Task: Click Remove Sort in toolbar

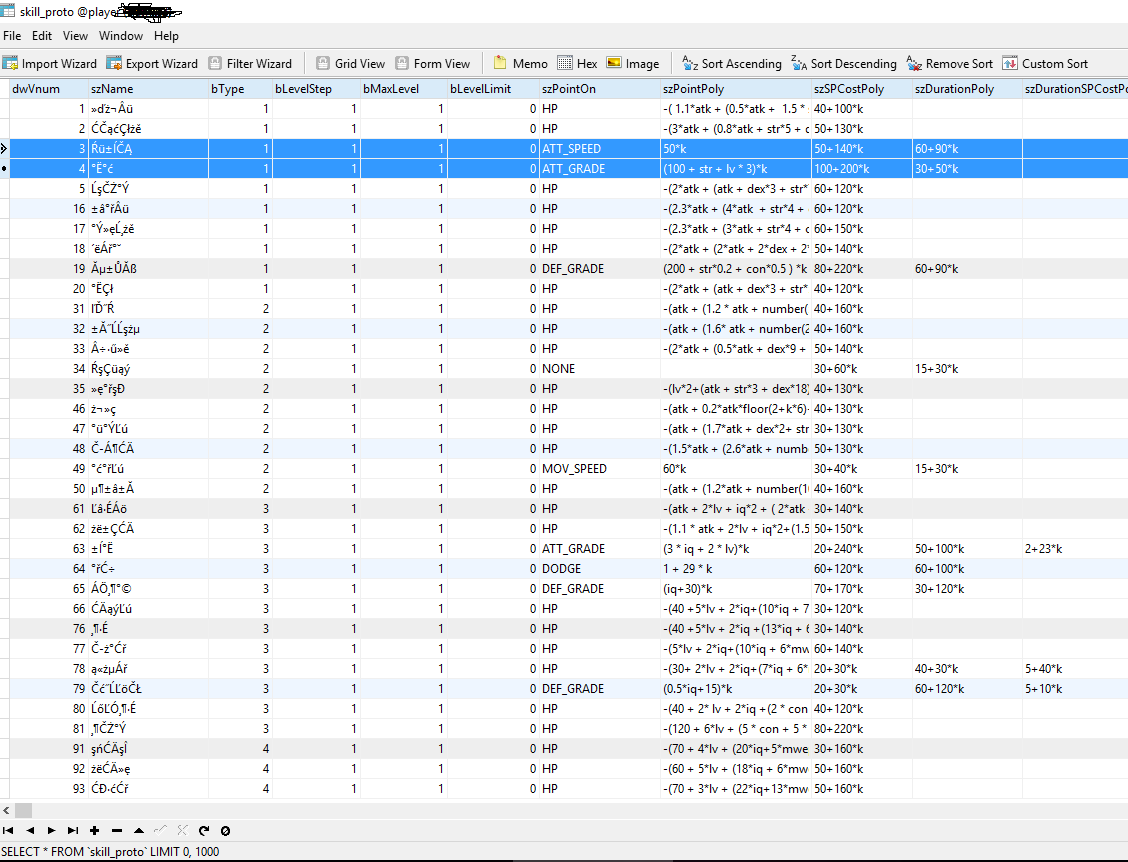Action: click(x=949, y=63)
